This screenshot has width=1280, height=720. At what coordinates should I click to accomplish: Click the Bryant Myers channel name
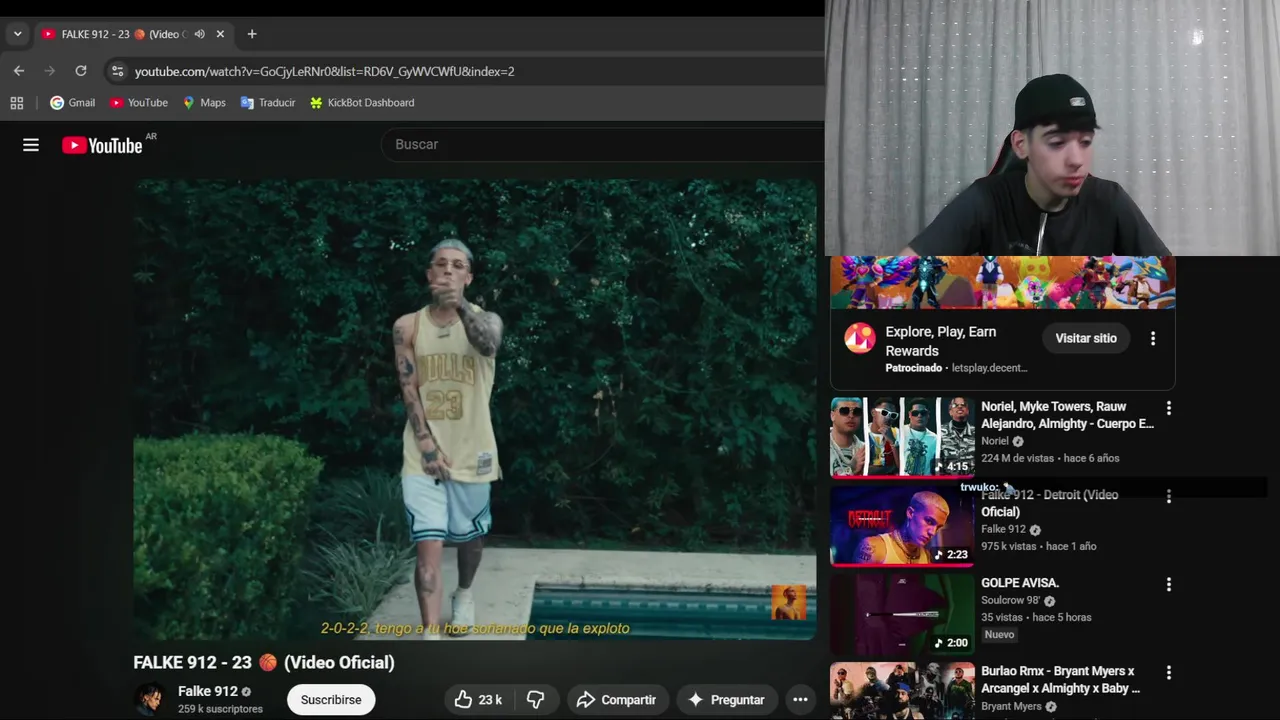point(1011,706)
